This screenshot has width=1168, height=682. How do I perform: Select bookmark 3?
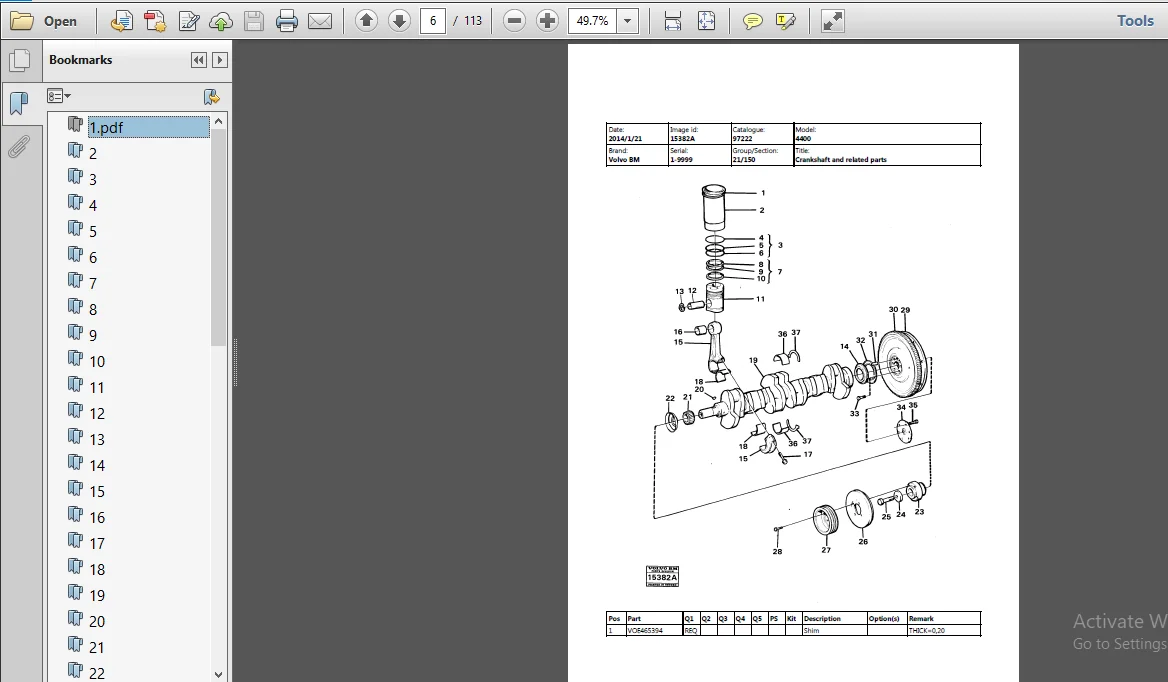pyautogui.click(x=93, y=179)
